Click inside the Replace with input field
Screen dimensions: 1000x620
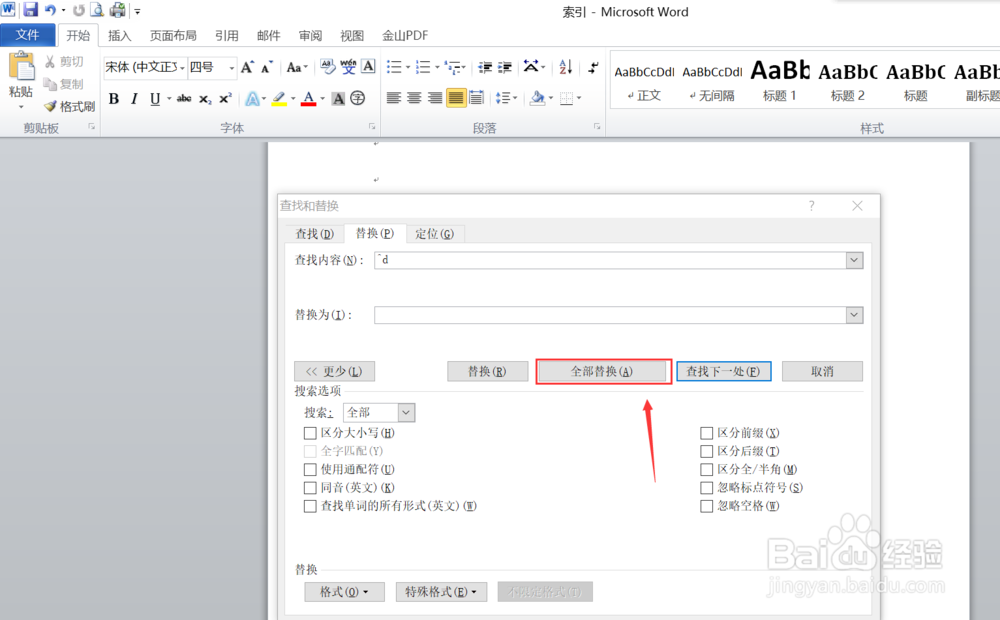tap(610, 315)
